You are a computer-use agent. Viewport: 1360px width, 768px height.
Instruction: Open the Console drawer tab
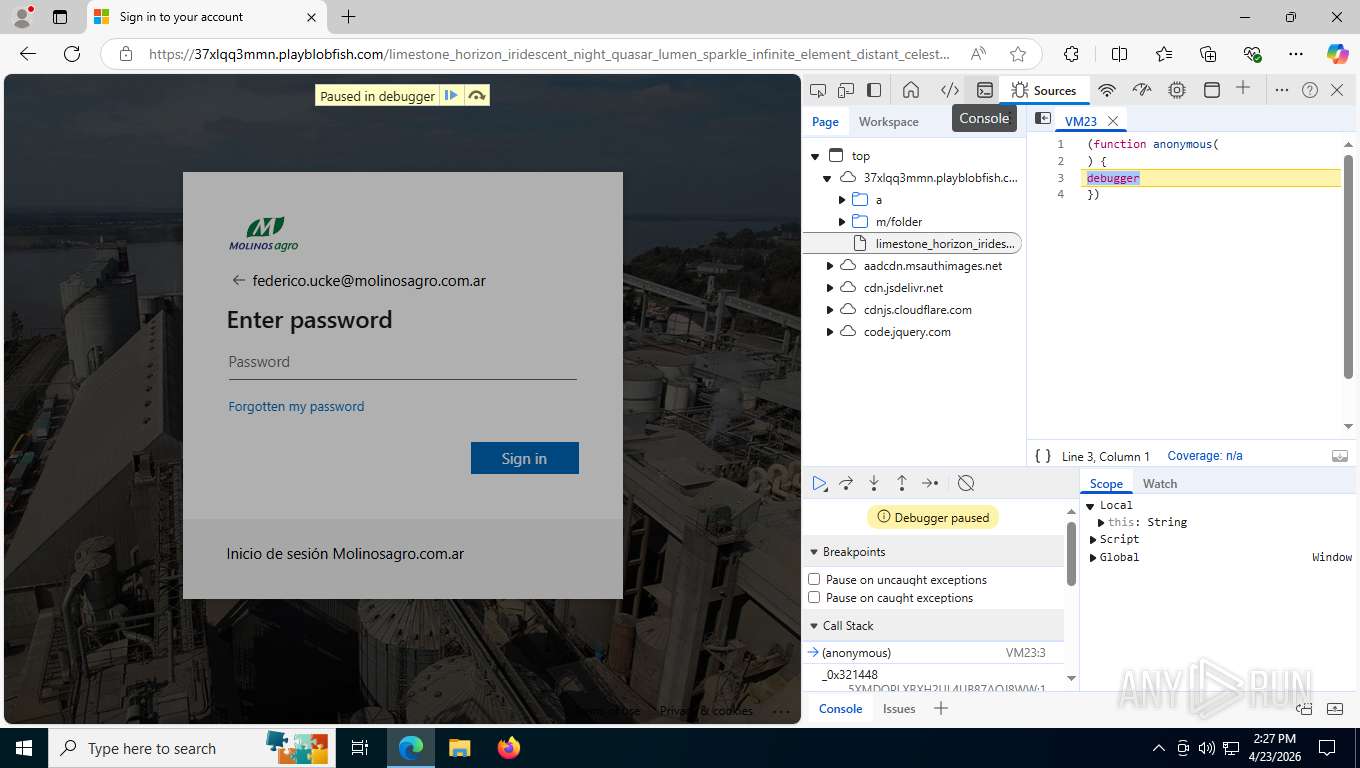point(840,708)
